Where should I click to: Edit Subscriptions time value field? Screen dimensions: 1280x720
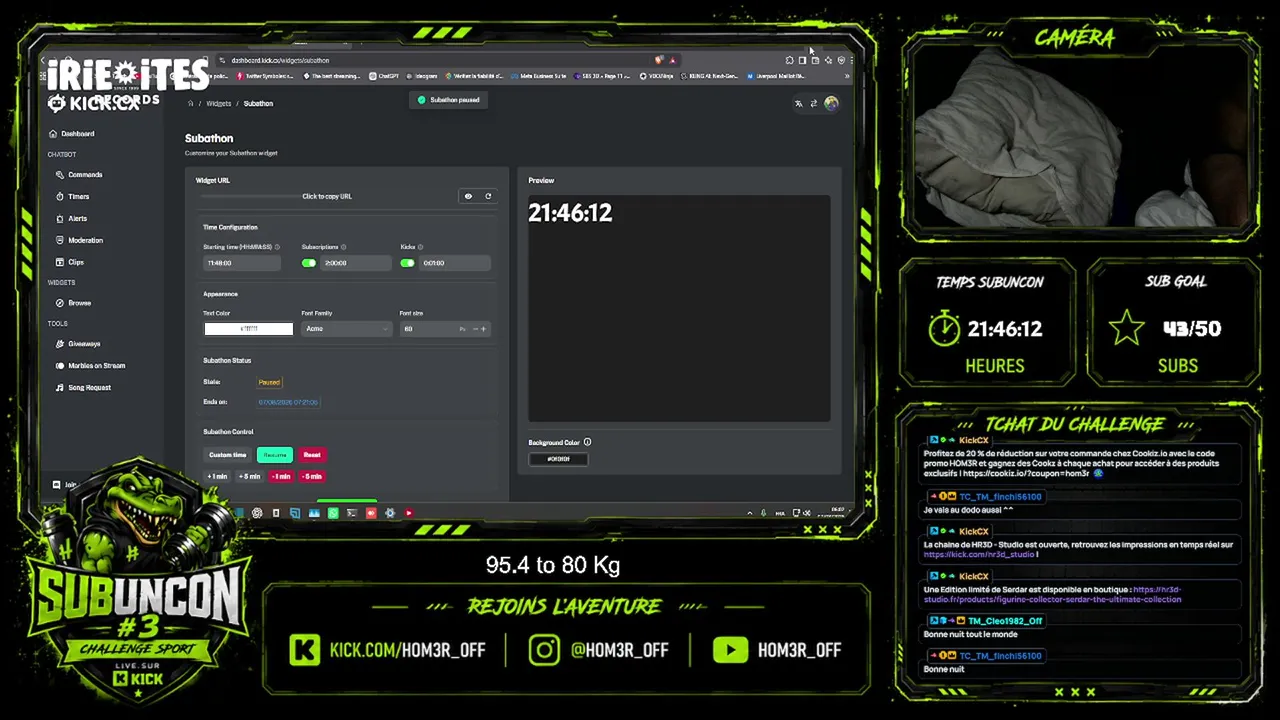click(356, 263)
